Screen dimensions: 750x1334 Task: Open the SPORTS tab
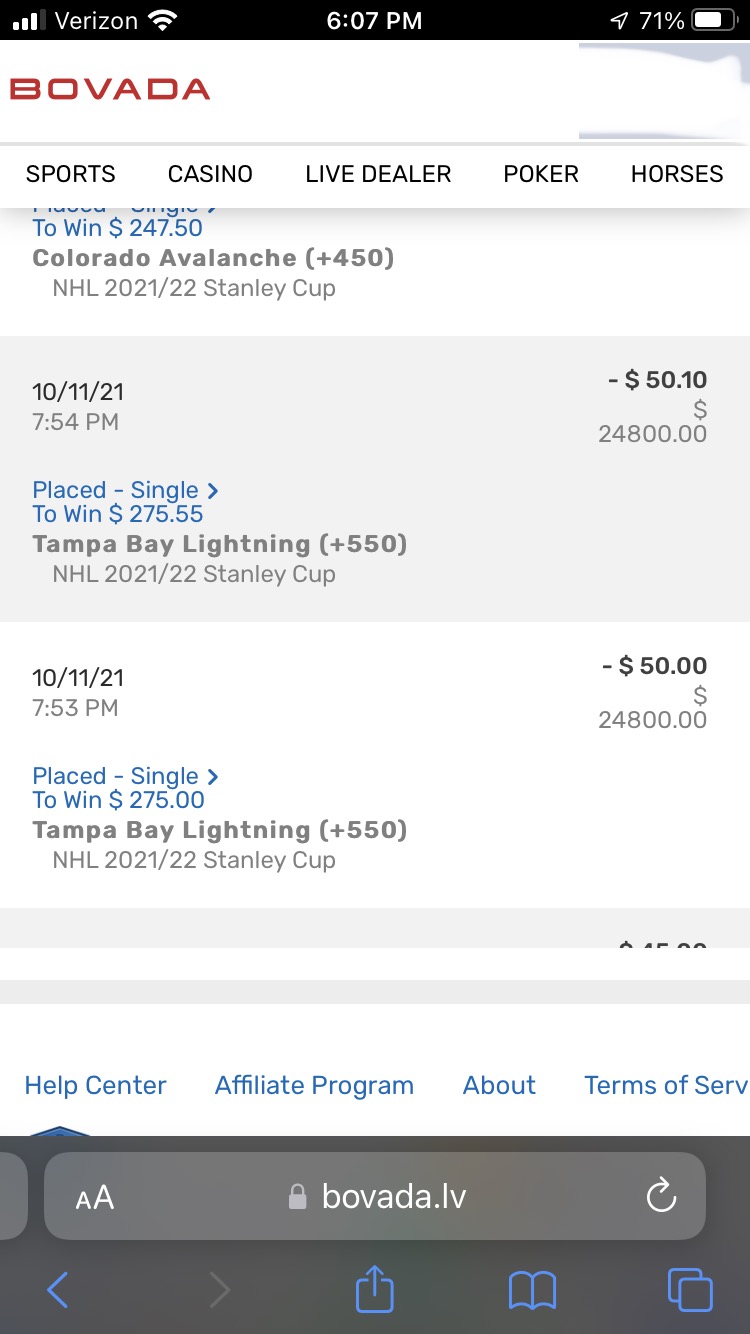click(x=71, y=174)
